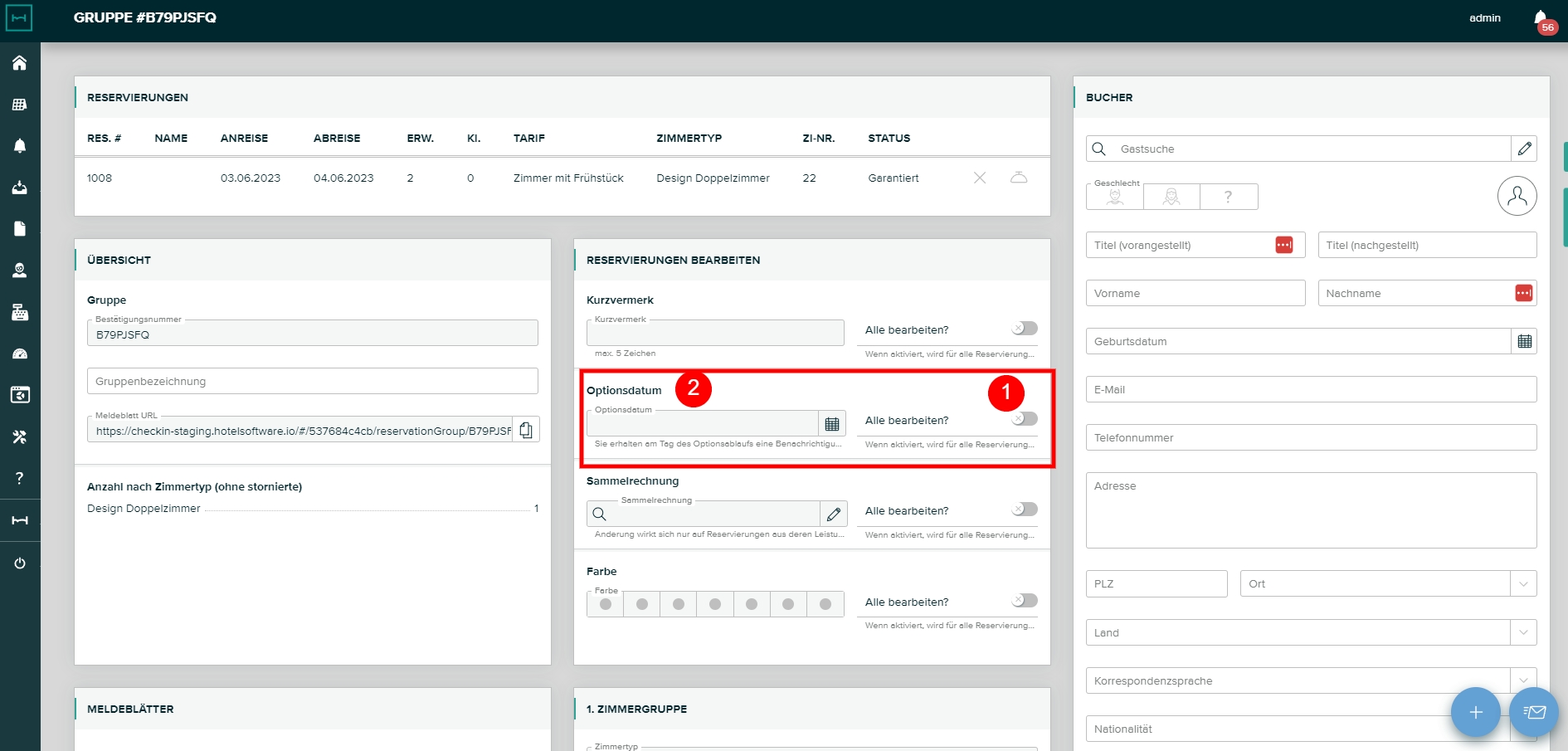1568x751 pixels.
Task: Click the blue plus floating button
Action: tap(1475, 712)
